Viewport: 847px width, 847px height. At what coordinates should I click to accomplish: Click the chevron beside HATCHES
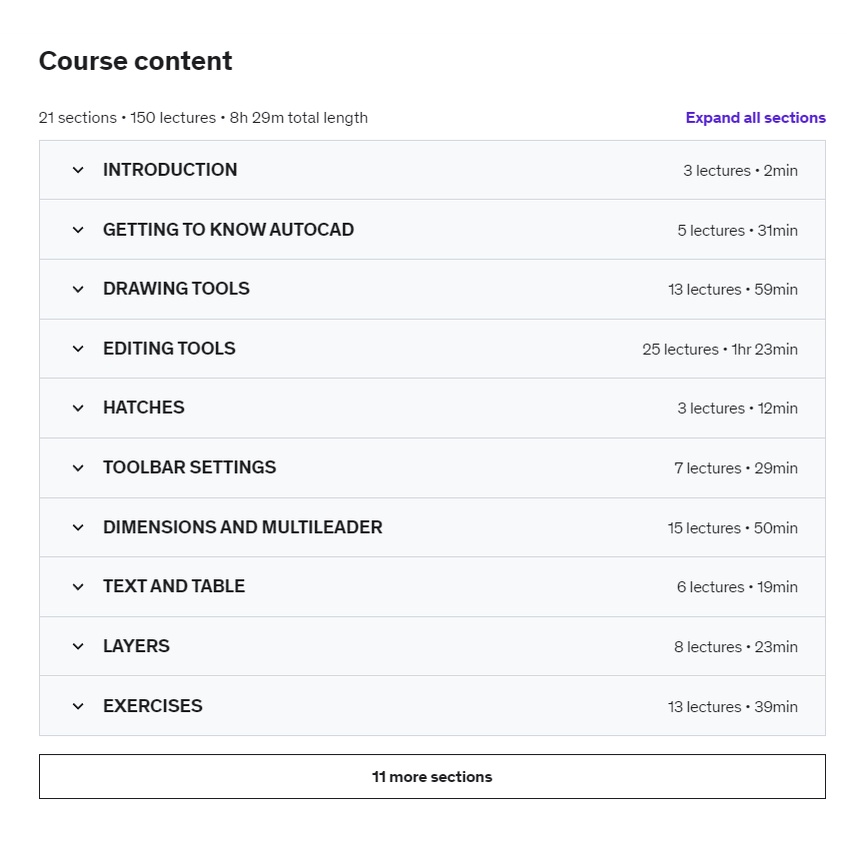coord(78,408)
